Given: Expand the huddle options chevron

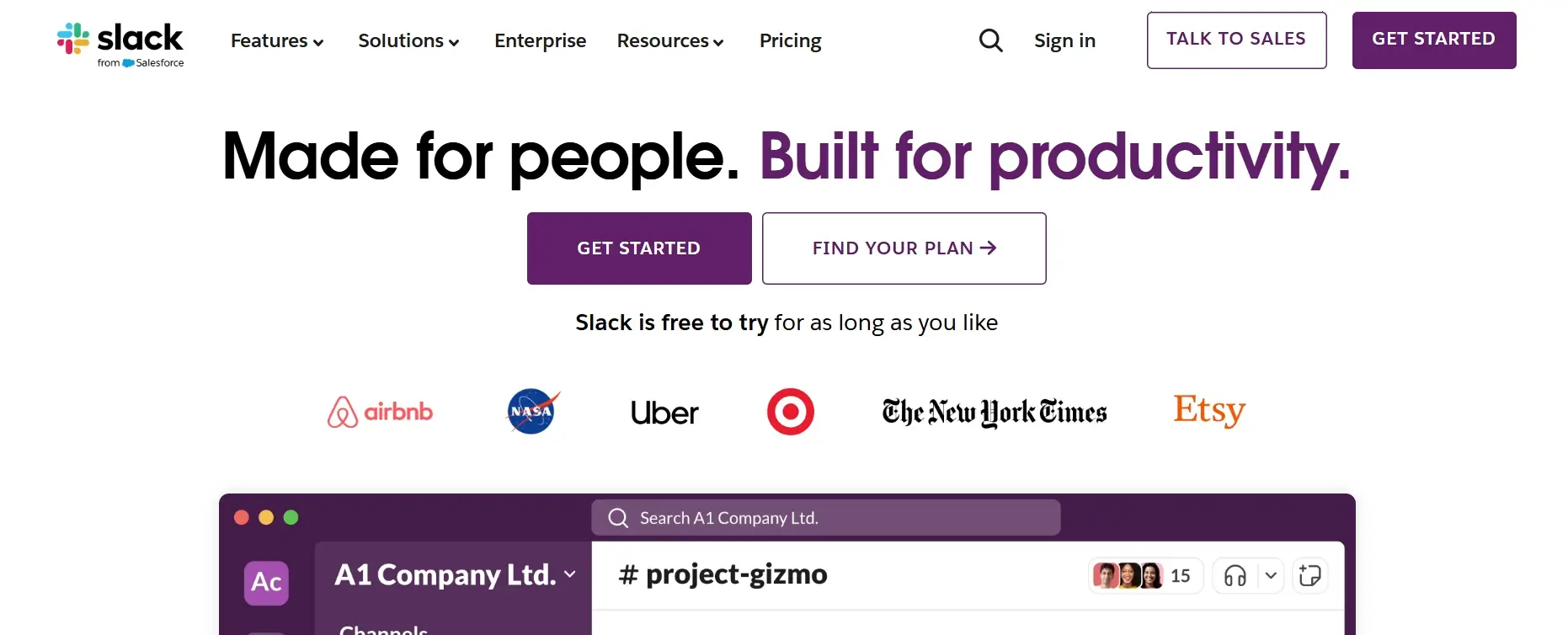Looking at the screenshot, I should coord(1271,576).
